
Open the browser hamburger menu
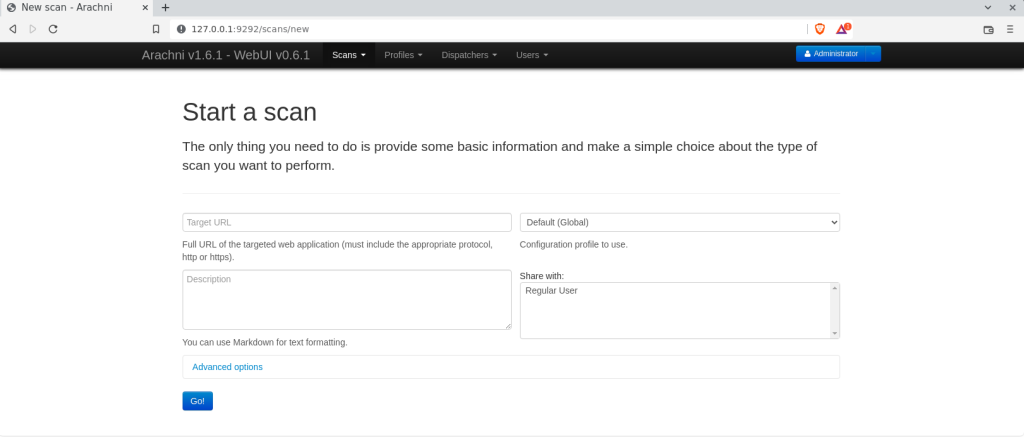tap(1010, 29)
